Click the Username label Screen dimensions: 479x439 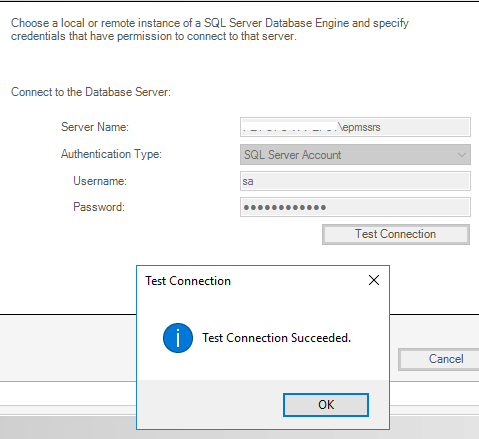coord(100,181)
